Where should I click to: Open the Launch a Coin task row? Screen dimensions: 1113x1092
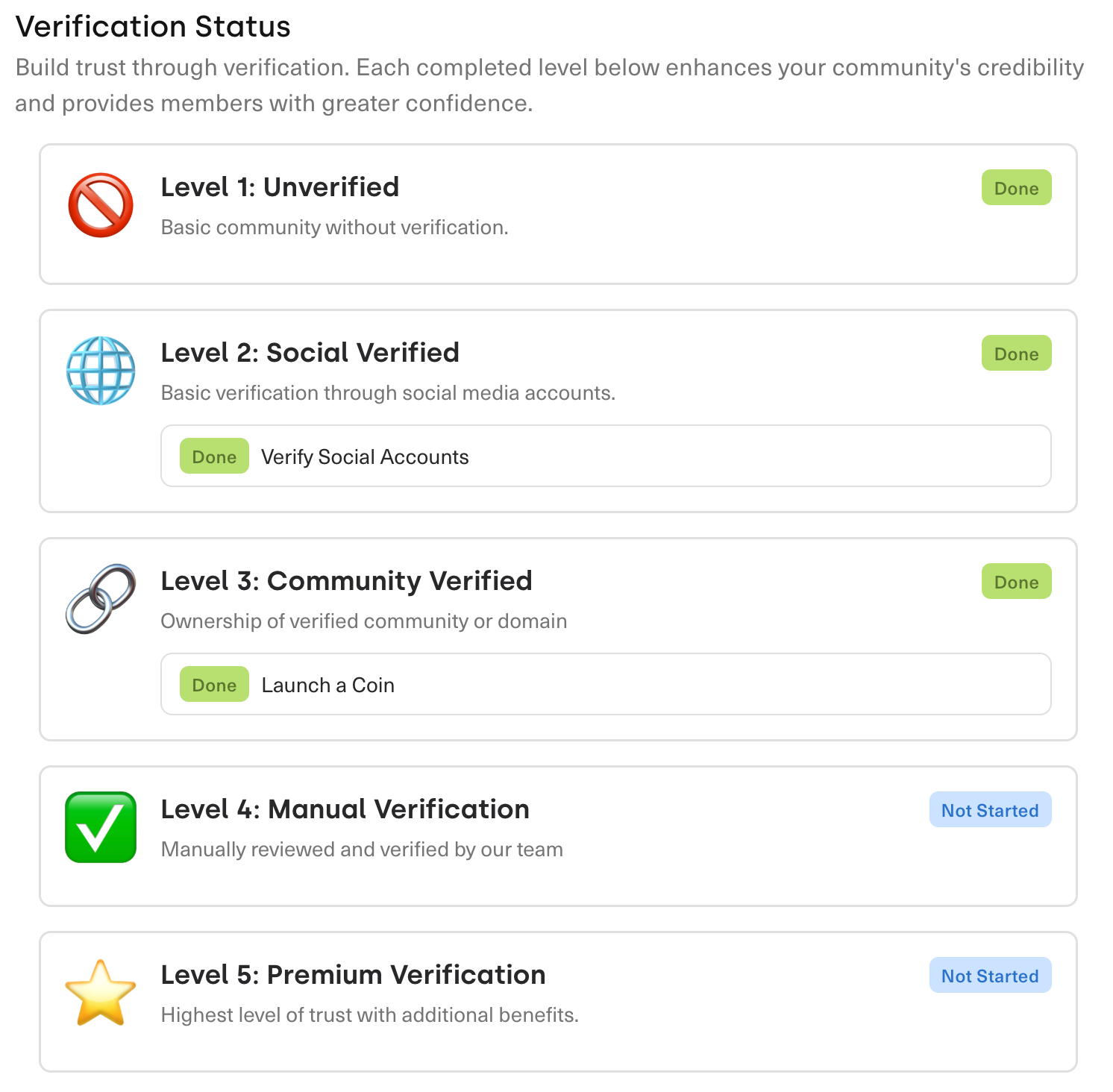point(606,685)
